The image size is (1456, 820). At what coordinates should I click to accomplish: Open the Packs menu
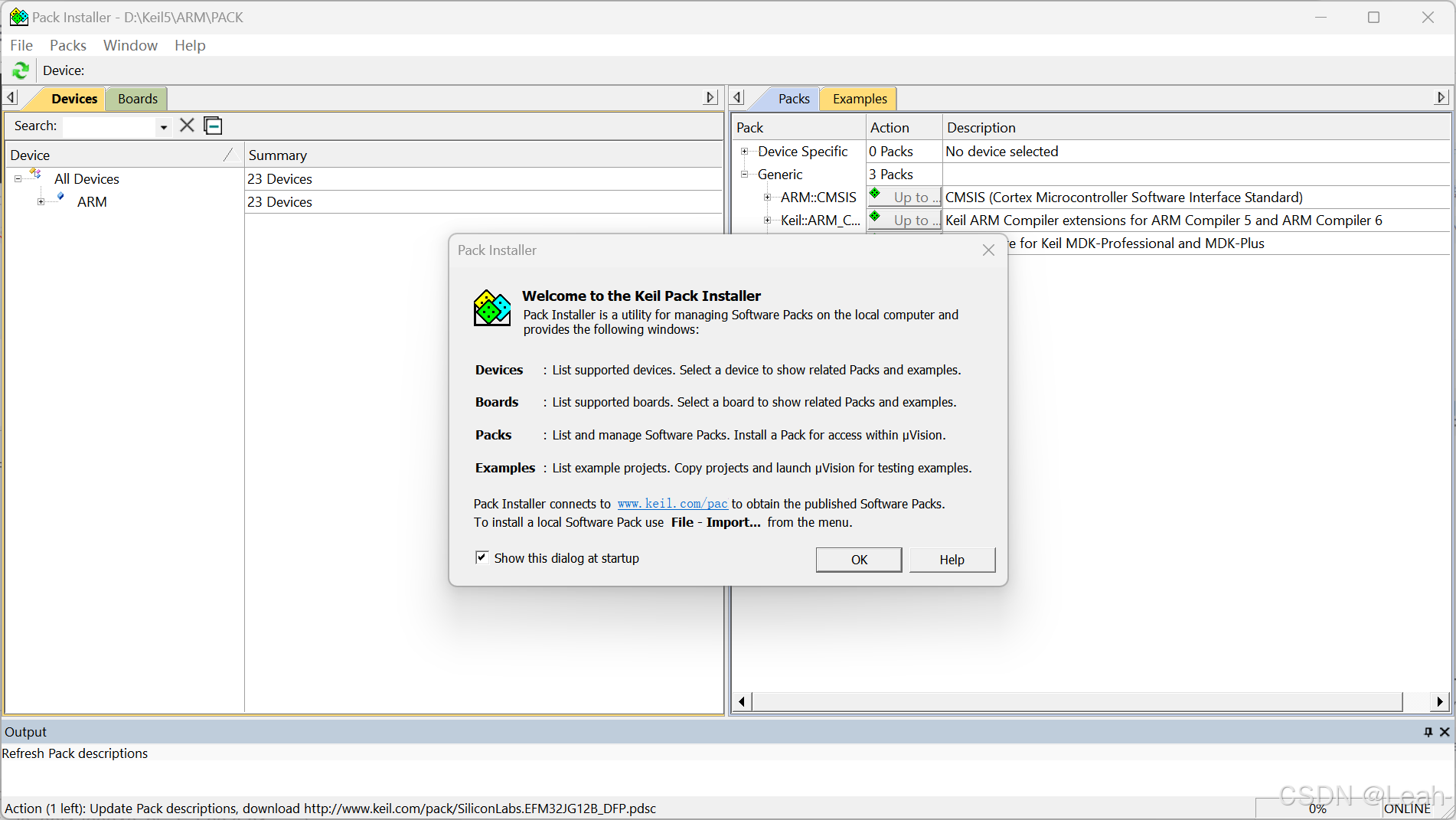pos(68,45)
